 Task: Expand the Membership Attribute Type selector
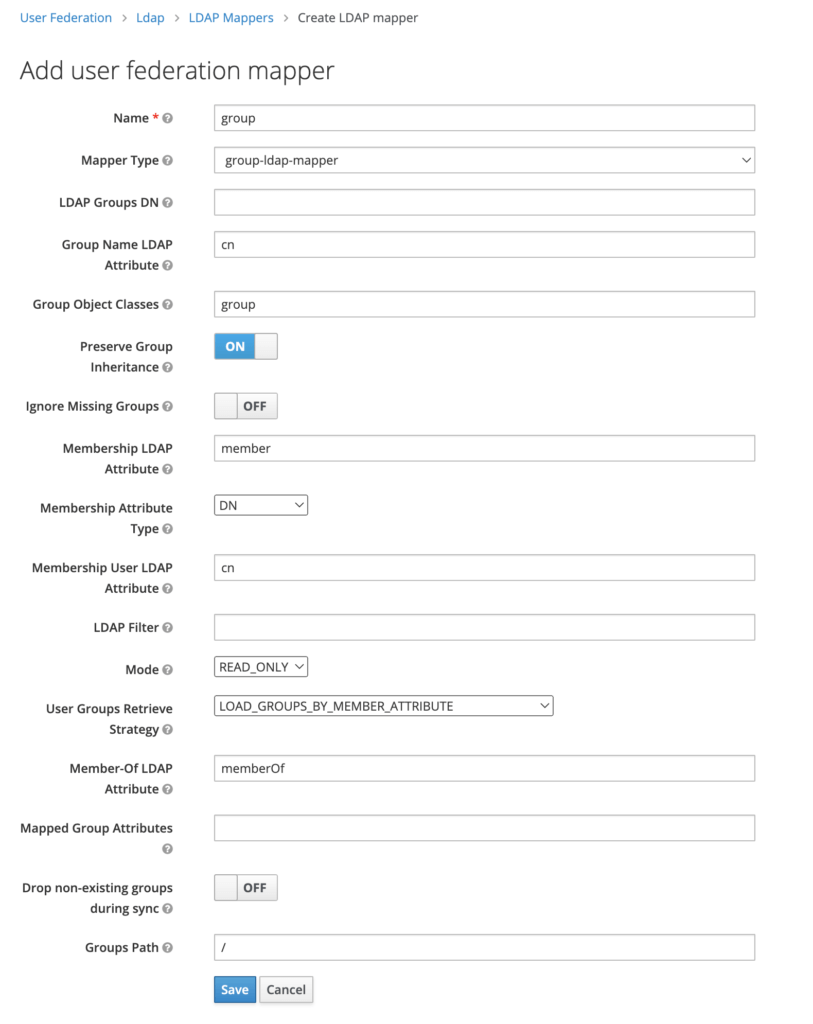pyautogui.click(x=260, y=505)
